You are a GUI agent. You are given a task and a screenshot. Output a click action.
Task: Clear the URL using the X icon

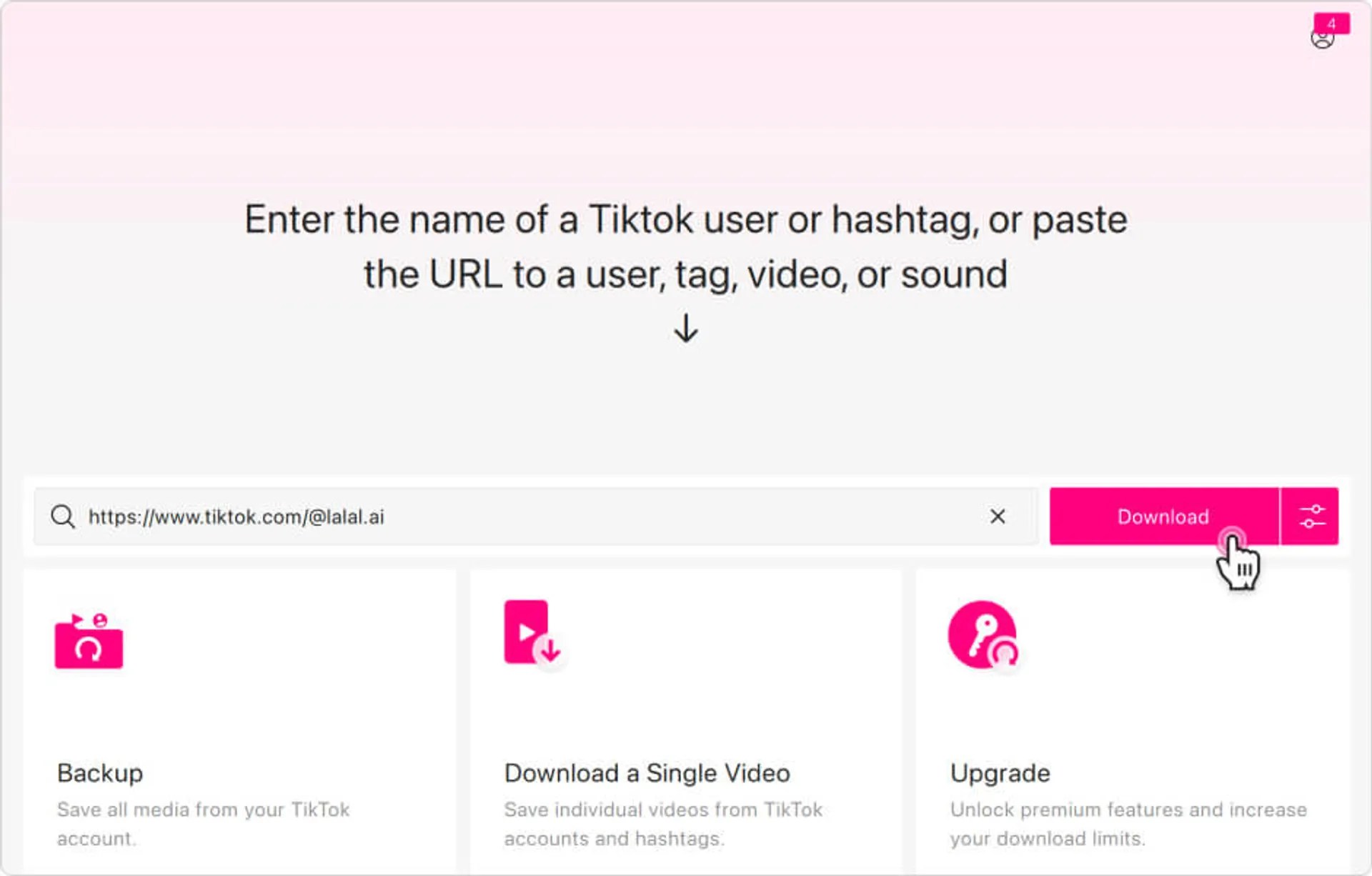[x=998, y=516]
